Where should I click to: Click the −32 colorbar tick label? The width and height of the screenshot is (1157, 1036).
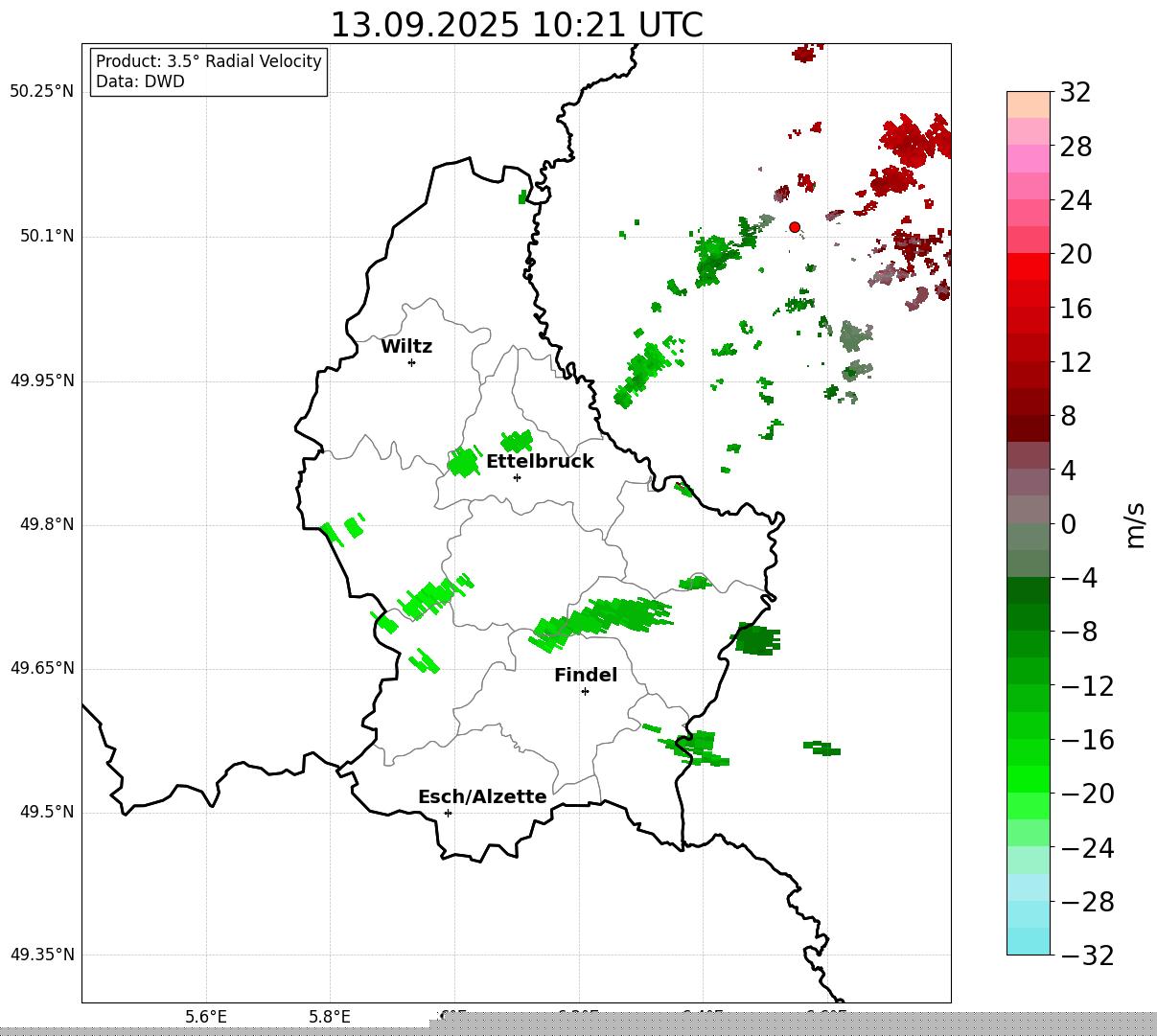(1087, 955)
